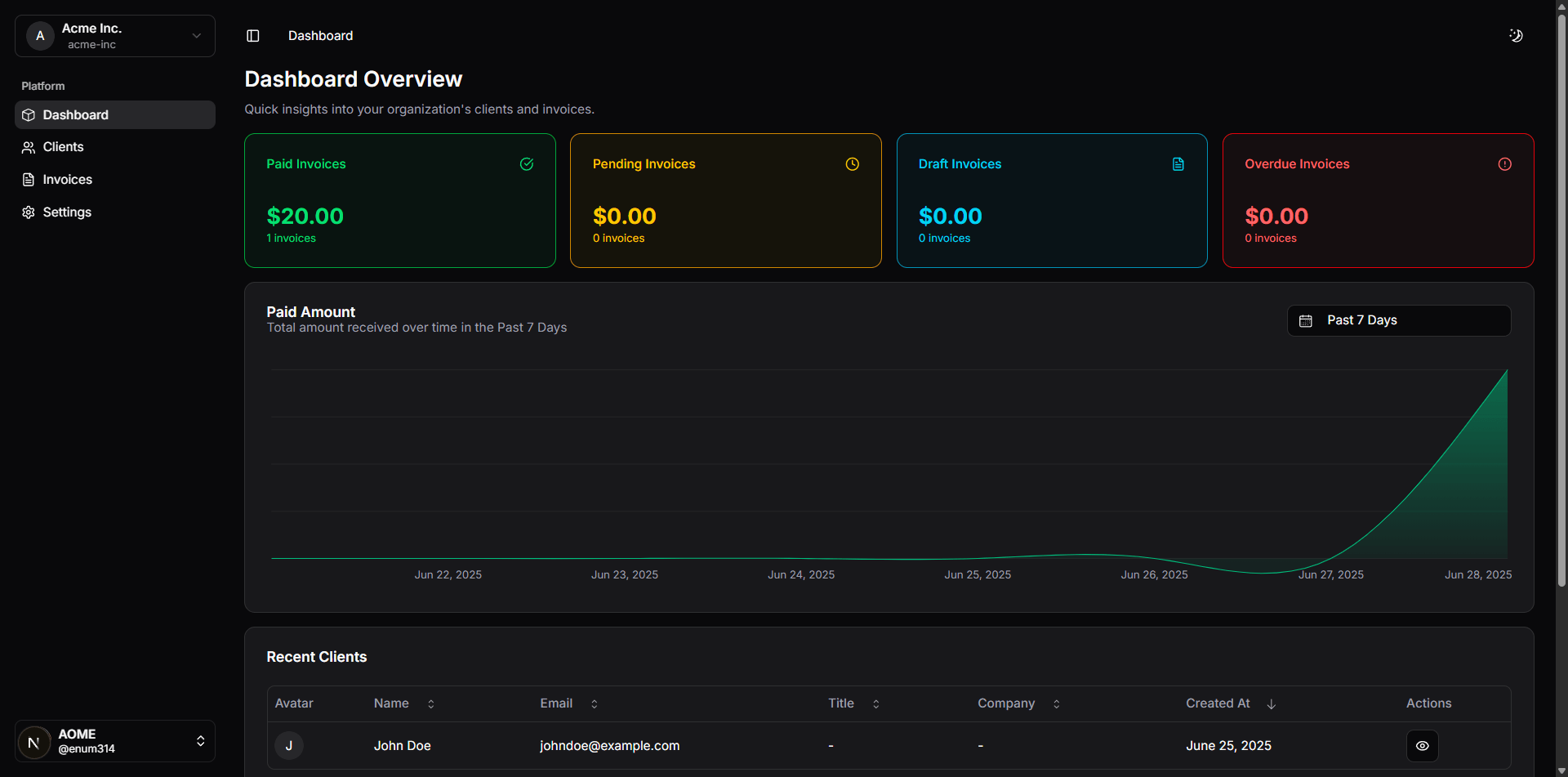1568x777 pixels.
Task: Click the Jun 25, 2025 chart axis label
Action: (978, 575)
